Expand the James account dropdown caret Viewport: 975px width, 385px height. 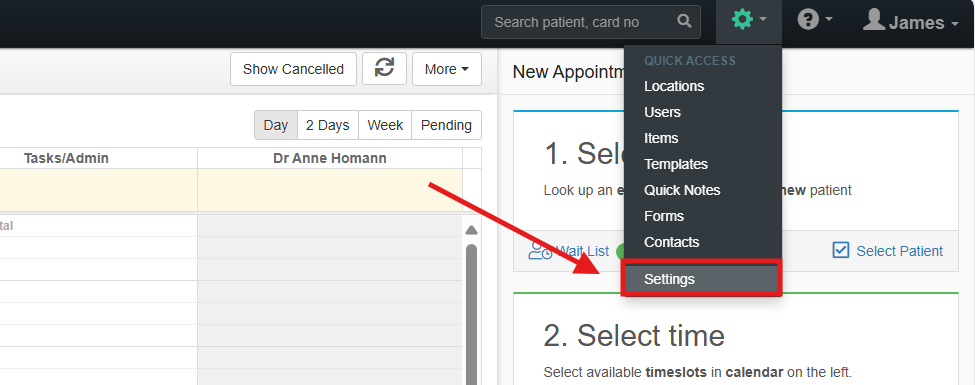pyautogui.click(x=954, y=24)
